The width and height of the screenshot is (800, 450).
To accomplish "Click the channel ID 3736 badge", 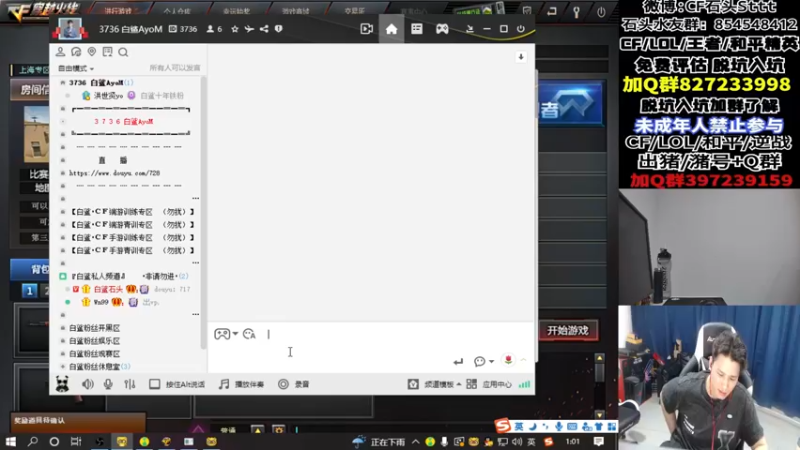I will tap(183, 29).
